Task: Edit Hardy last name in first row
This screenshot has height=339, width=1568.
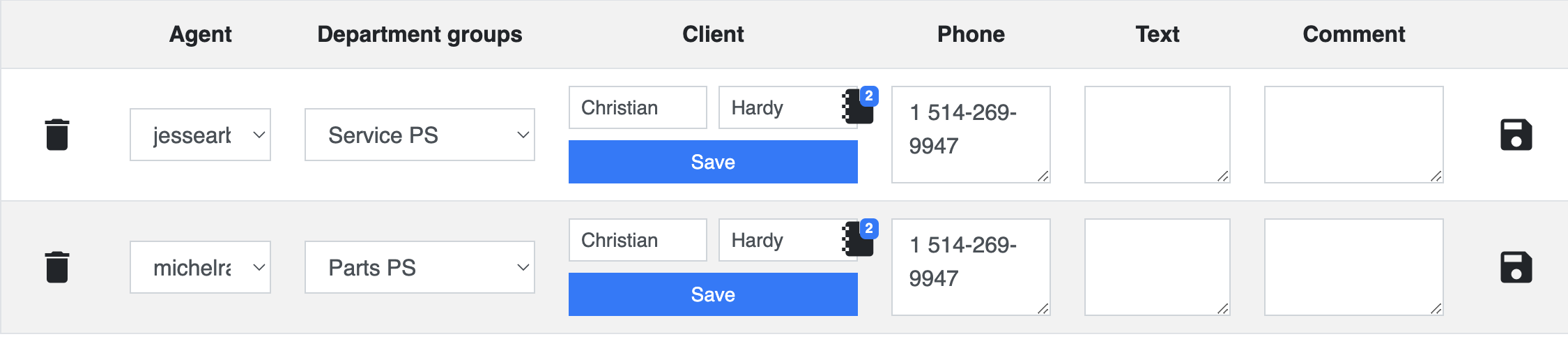Action: (781, 107)
